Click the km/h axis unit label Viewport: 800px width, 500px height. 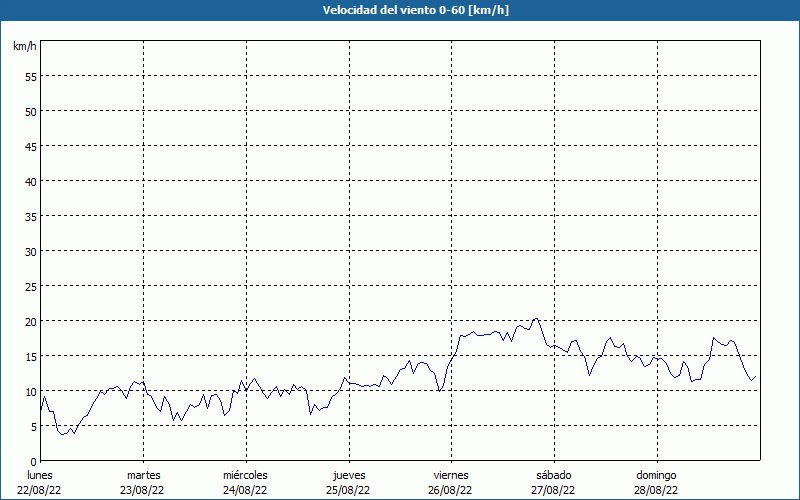tap(25, 46)
